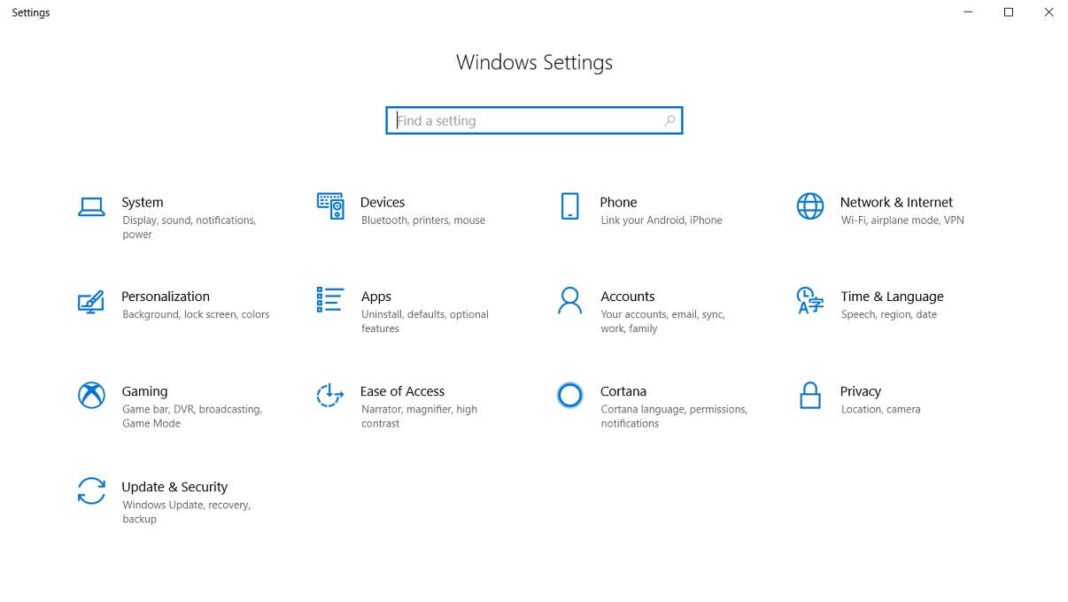
Task: Select the Gaming Xbox icon
Action: [91, 396]
